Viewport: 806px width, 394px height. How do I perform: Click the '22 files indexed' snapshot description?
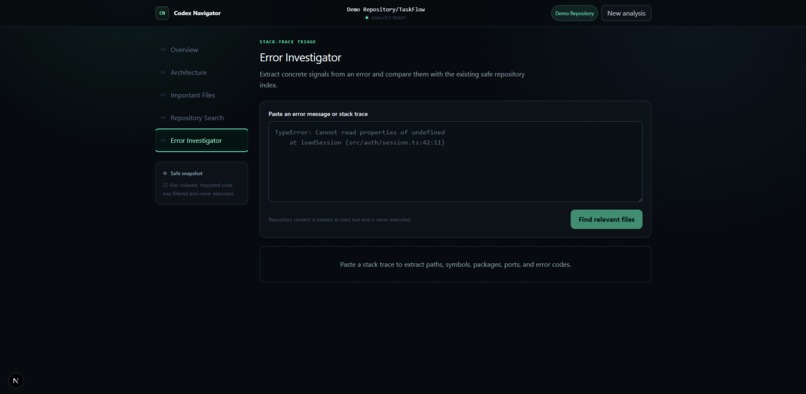[198, 189]
